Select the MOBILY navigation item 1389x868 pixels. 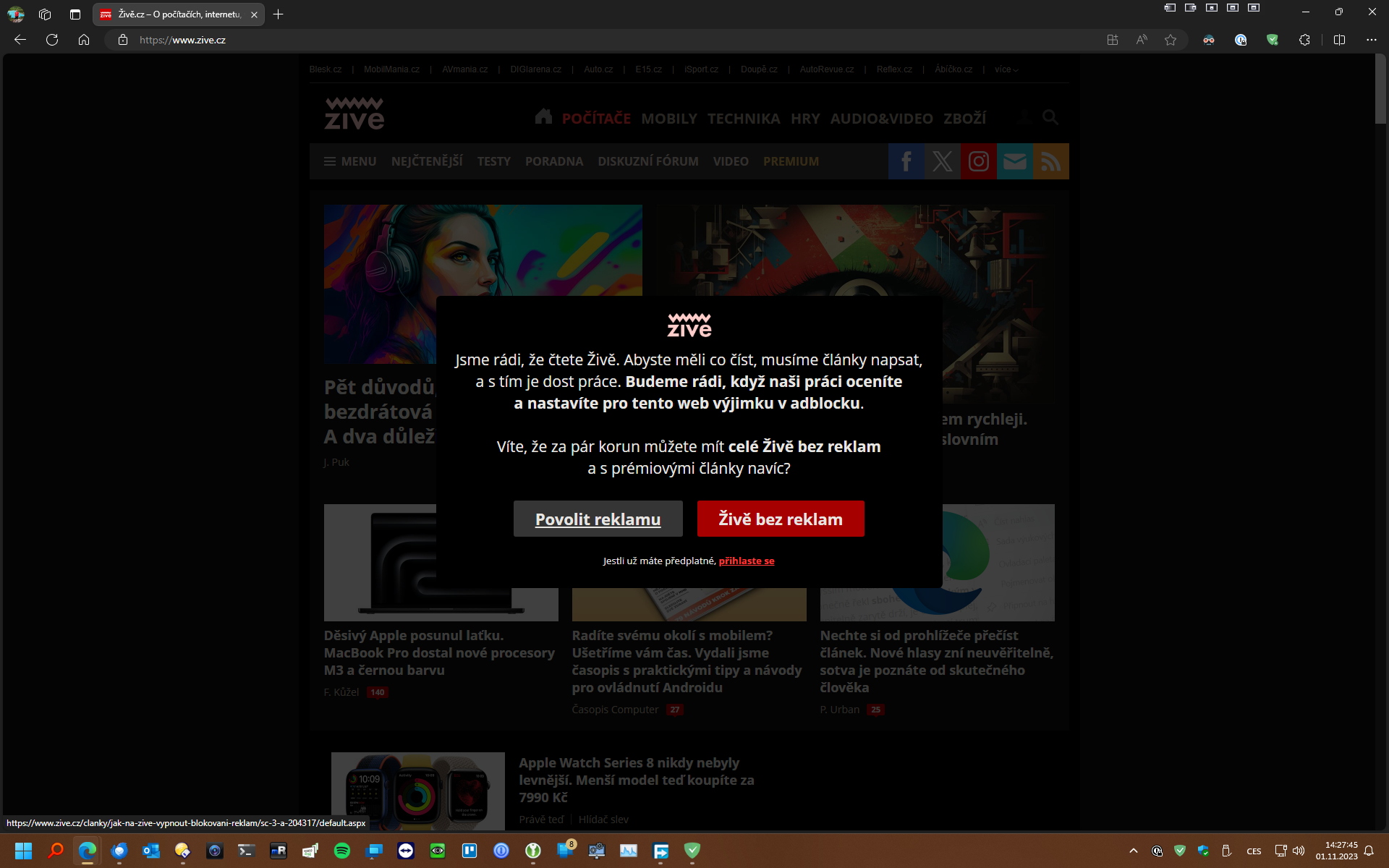[668, 119]
